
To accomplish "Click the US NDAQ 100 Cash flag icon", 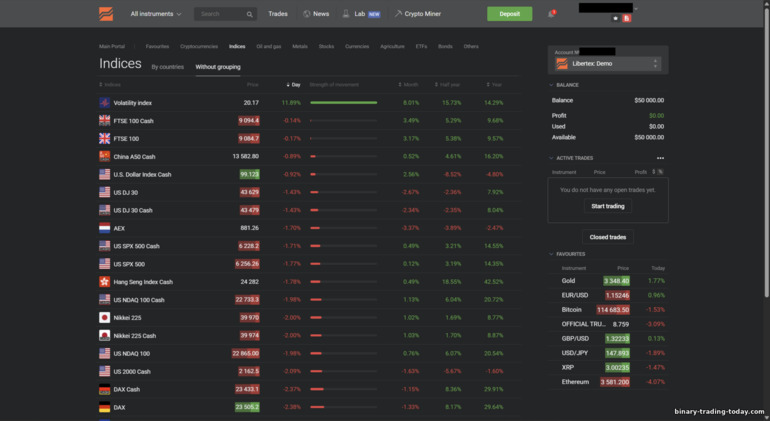I will [105, 300].
